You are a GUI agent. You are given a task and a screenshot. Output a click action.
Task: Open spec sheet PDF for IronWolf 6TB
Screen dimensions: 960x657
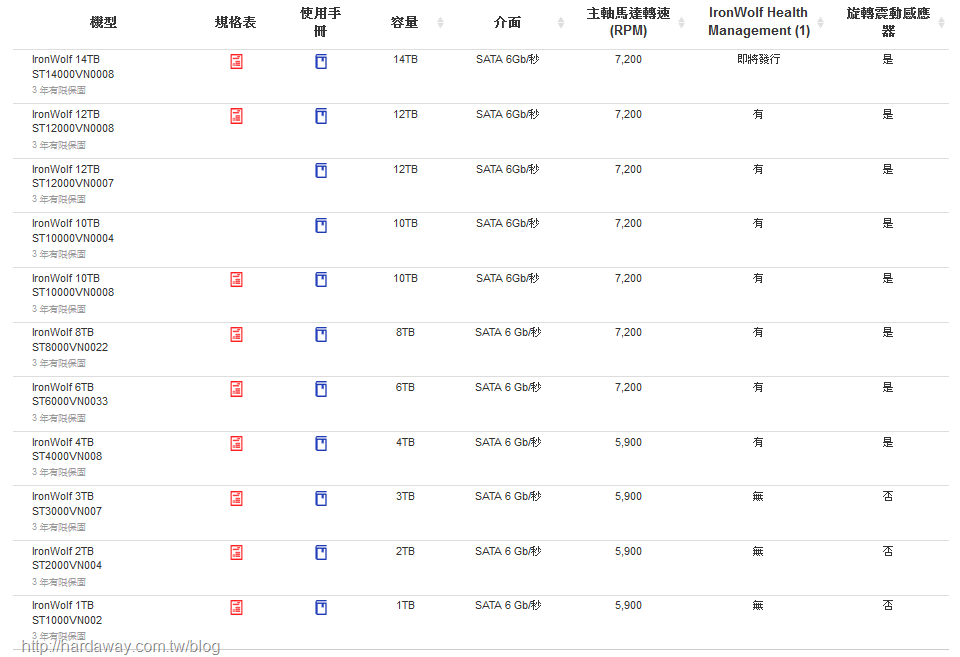pos(236,389)
